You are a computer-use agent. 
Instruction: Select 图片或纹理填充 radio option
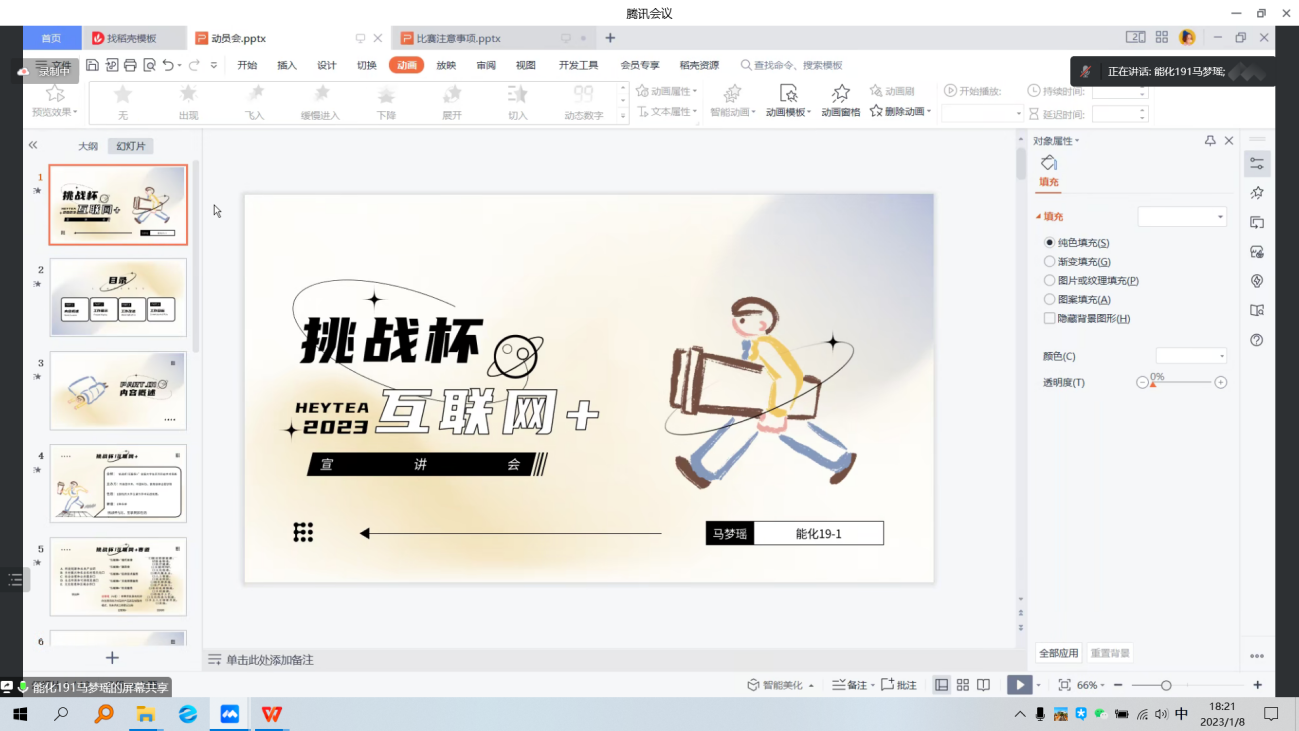pyautogui.click(x=1049, y=280)
